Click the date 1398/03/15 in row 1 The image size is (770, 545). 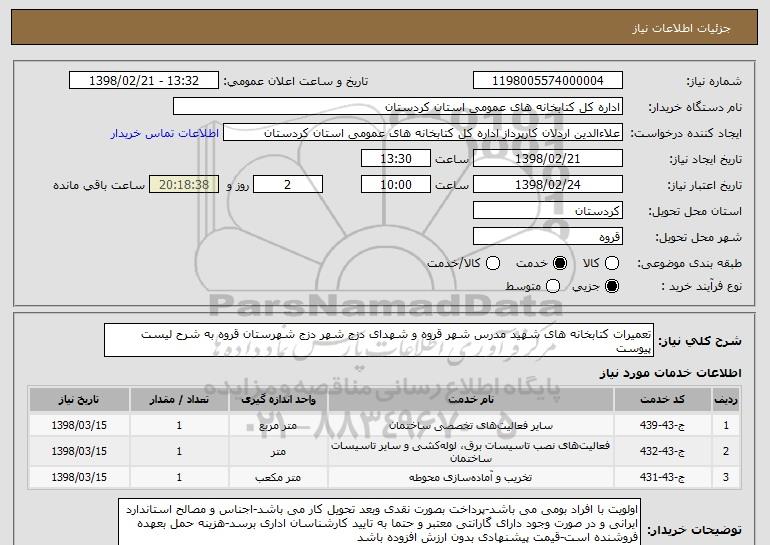pos(79,425)
